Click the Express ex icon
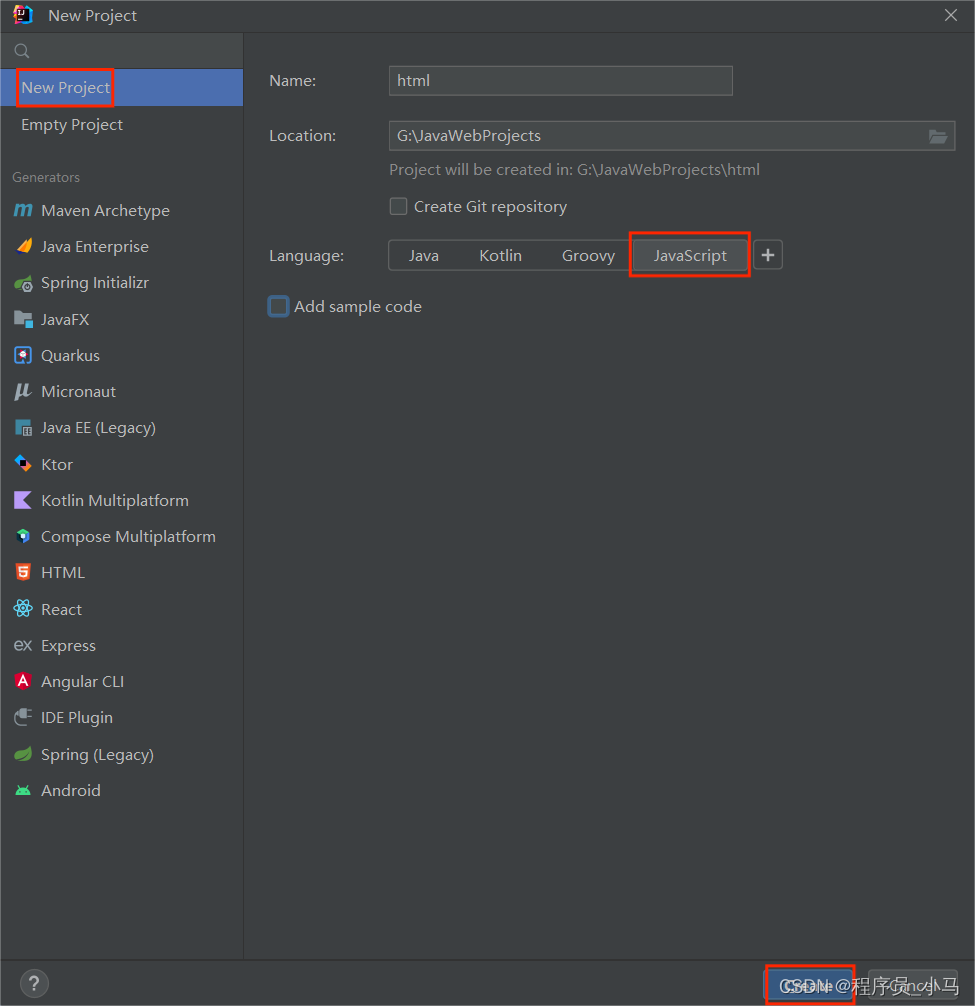 (23, 645)
